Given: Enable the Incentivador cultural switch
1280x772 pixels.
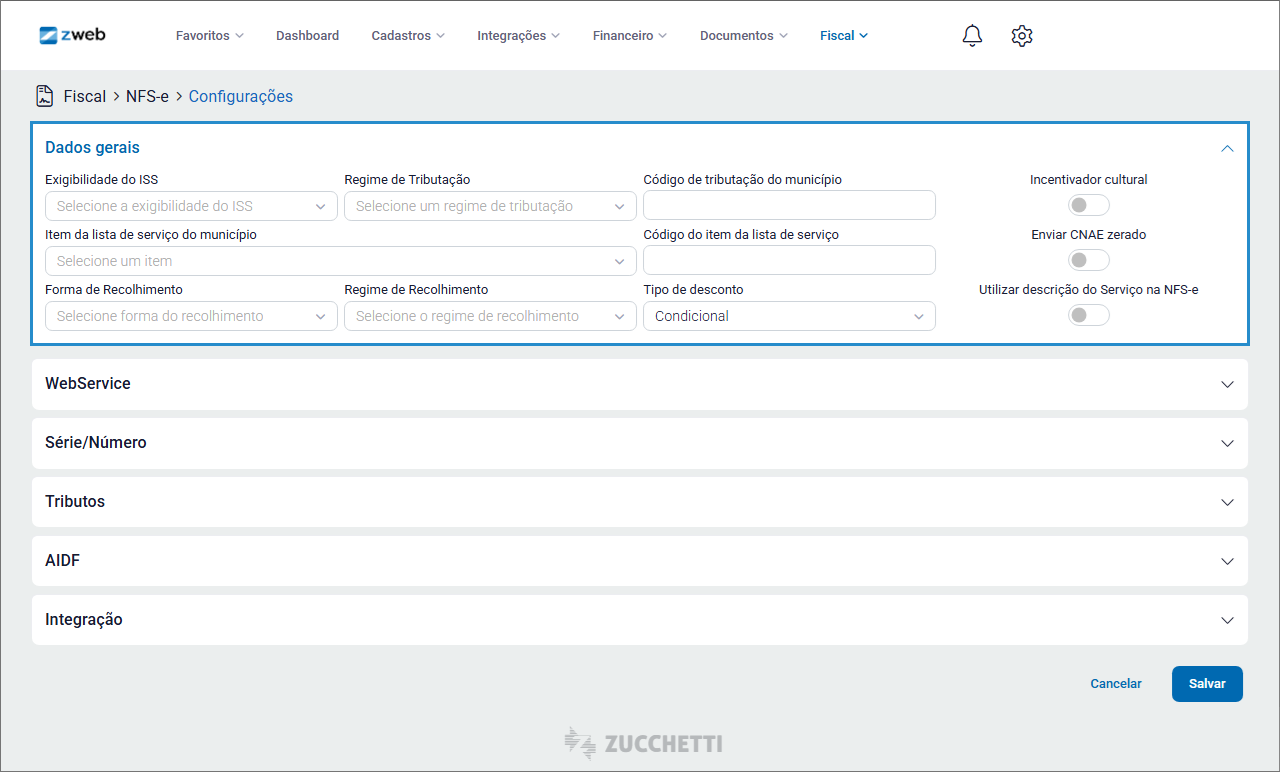Looking at the screenshot, I should (x=1088, y=206).
